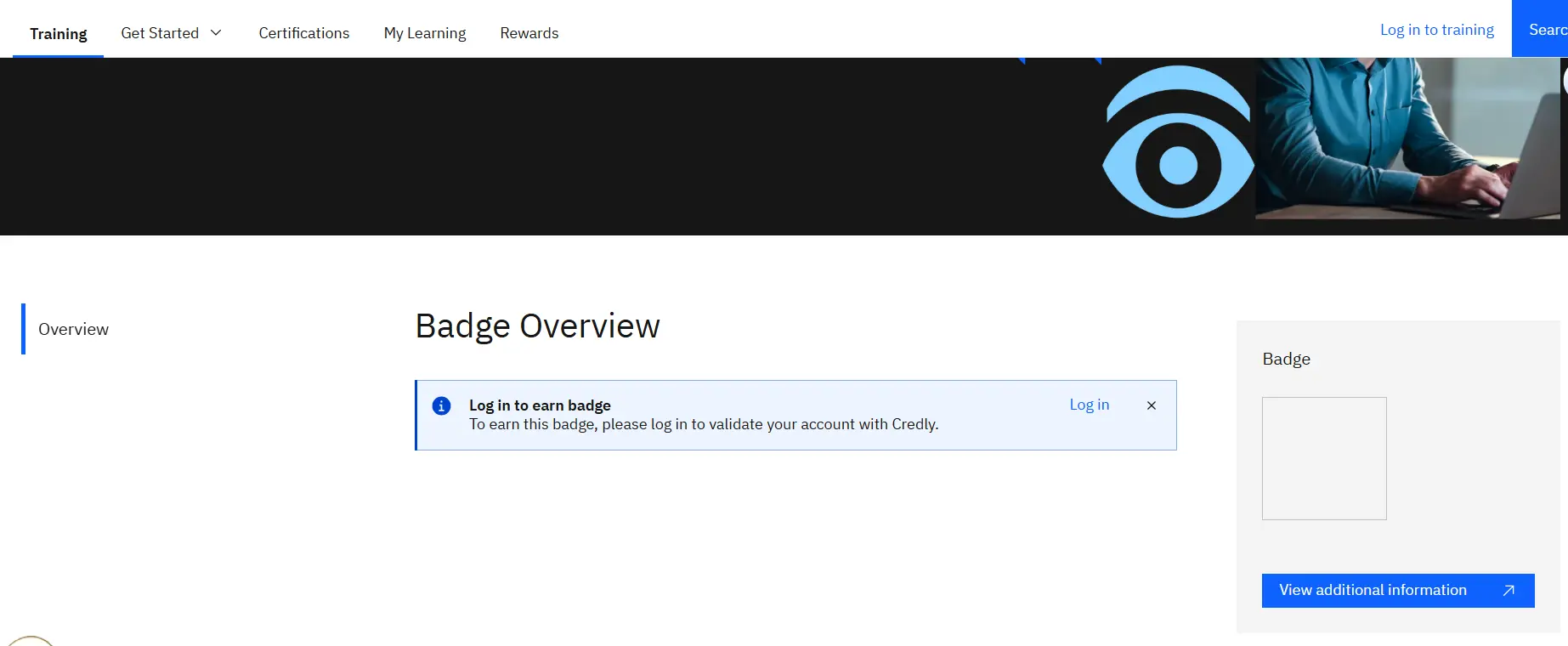
Task: Click Log in link inside the notification
Action: [1089, 405]
